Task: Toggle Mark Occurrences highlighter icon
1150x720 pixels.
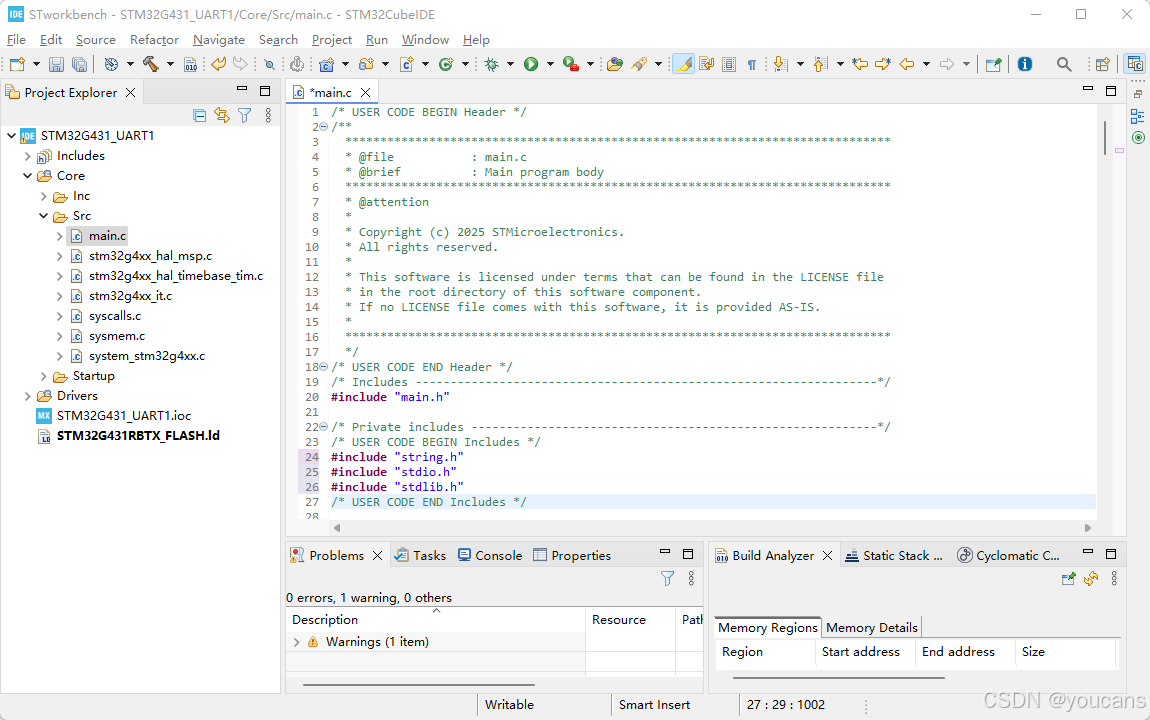Action: [684, 65]
